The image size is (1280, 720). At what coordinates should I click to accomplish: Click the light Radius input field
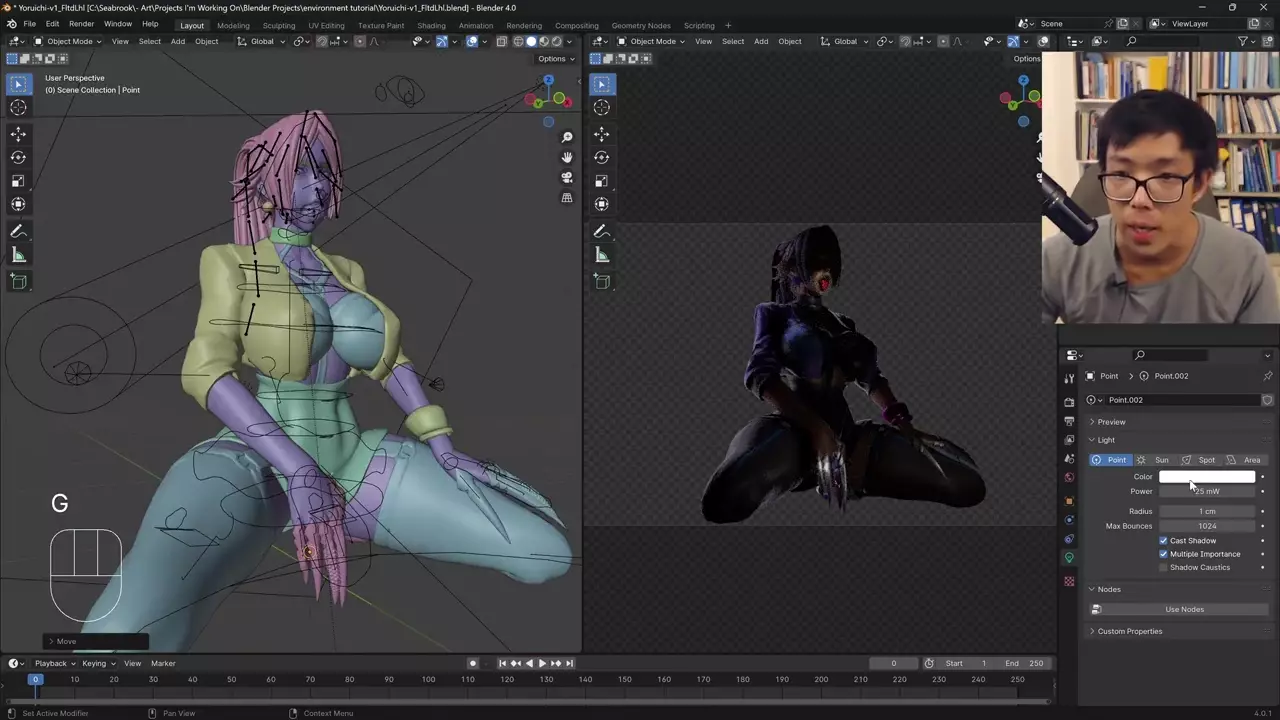[x=1206, y=511]
